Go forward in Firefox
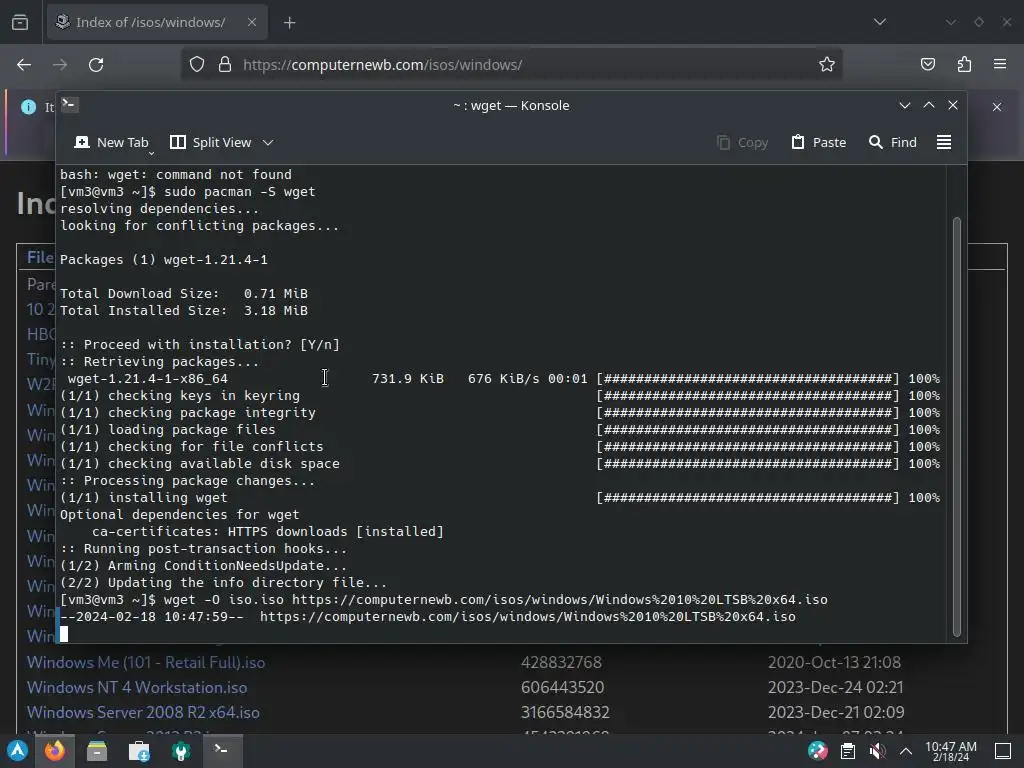This screenshot has width=1024, height=768. pos(60,65)
